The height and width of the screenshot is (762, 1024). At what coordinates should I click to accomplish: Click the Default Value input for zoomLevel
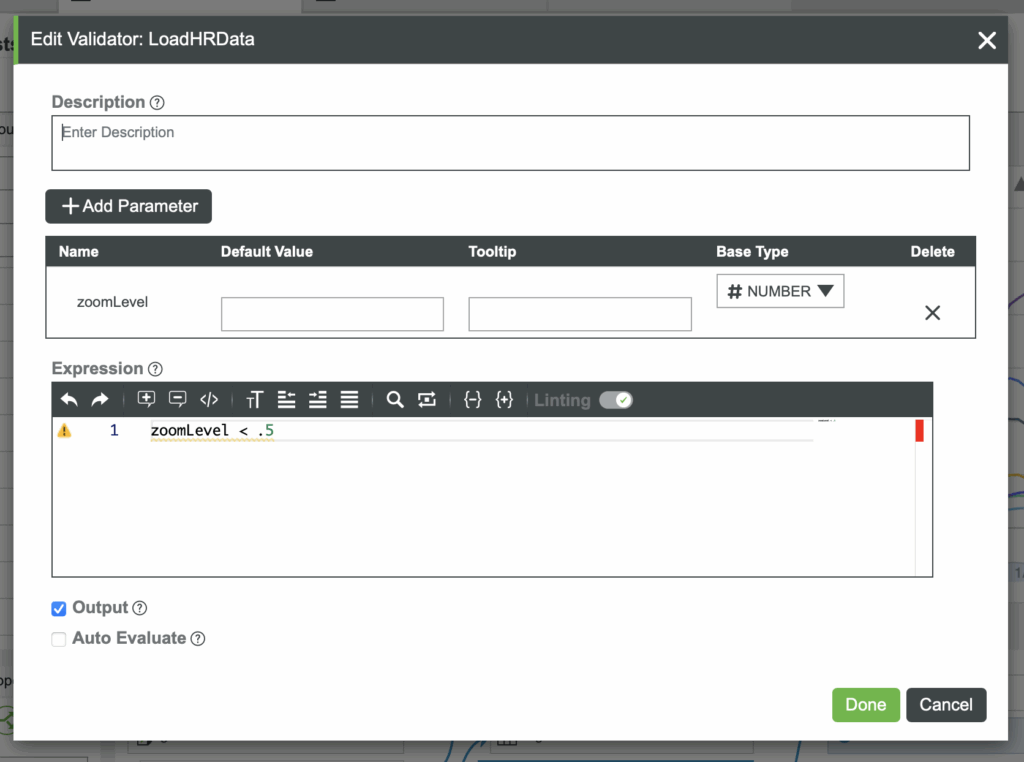tap(332, 314)
